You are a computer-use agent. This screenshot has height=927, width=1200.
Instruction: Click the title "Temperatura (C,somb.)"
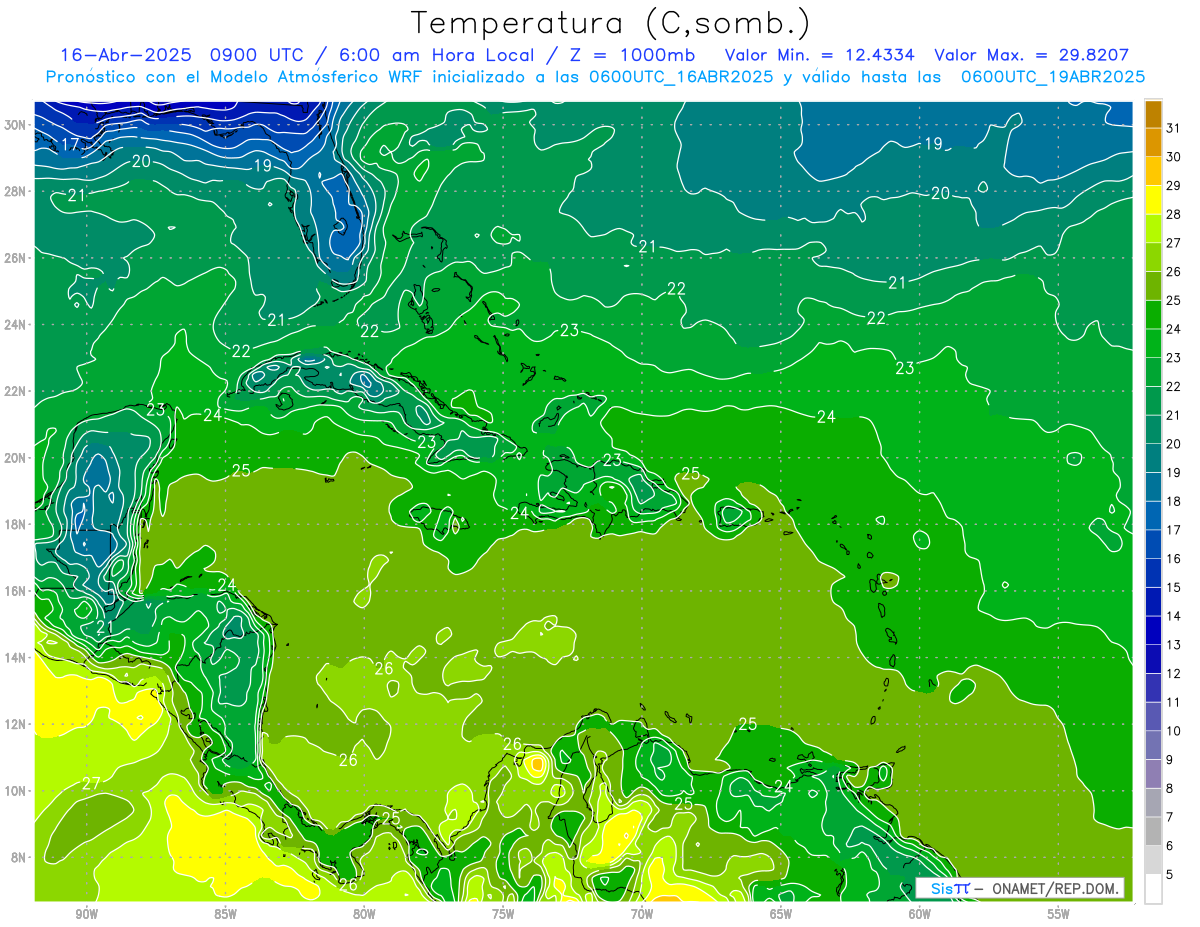[611, 23]
